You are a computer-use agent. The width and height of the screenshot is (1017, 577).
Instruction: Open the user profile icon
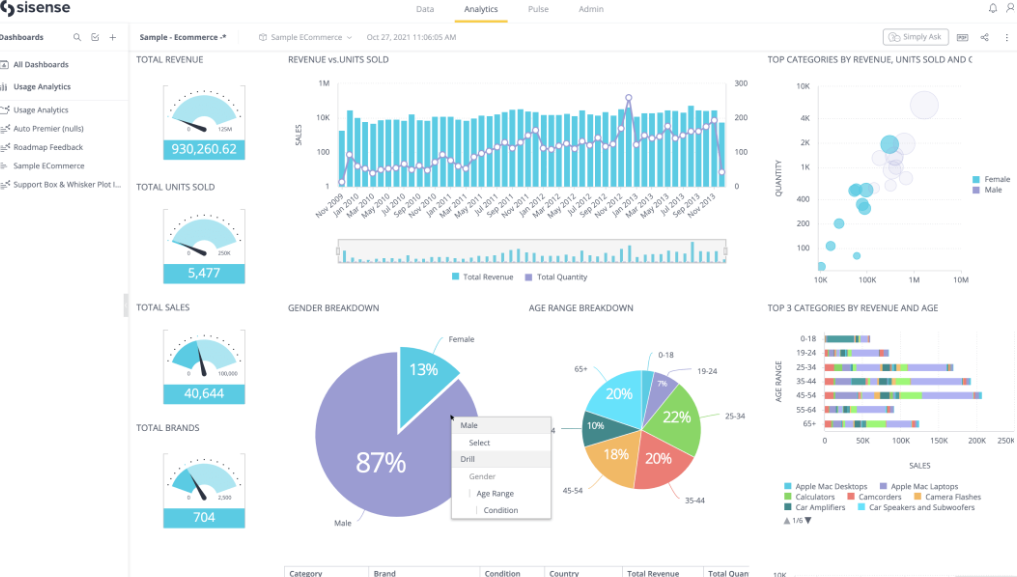[1011, 8]
